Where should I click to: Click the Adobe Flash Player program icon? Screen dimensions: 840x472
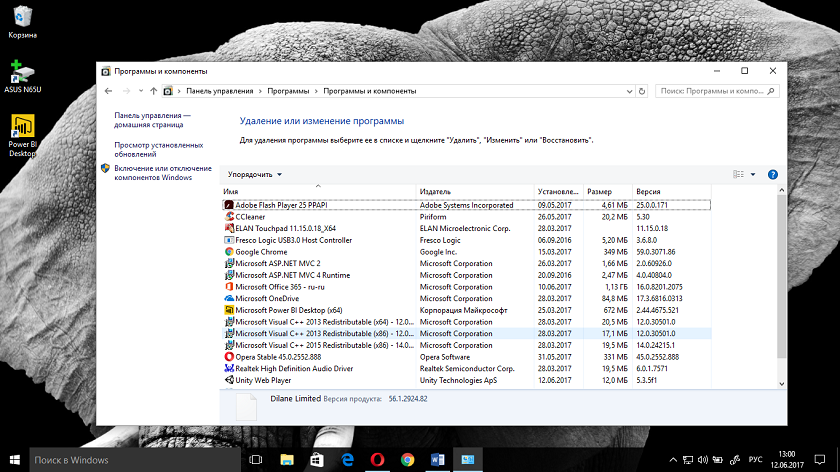(x=229, y=205)
